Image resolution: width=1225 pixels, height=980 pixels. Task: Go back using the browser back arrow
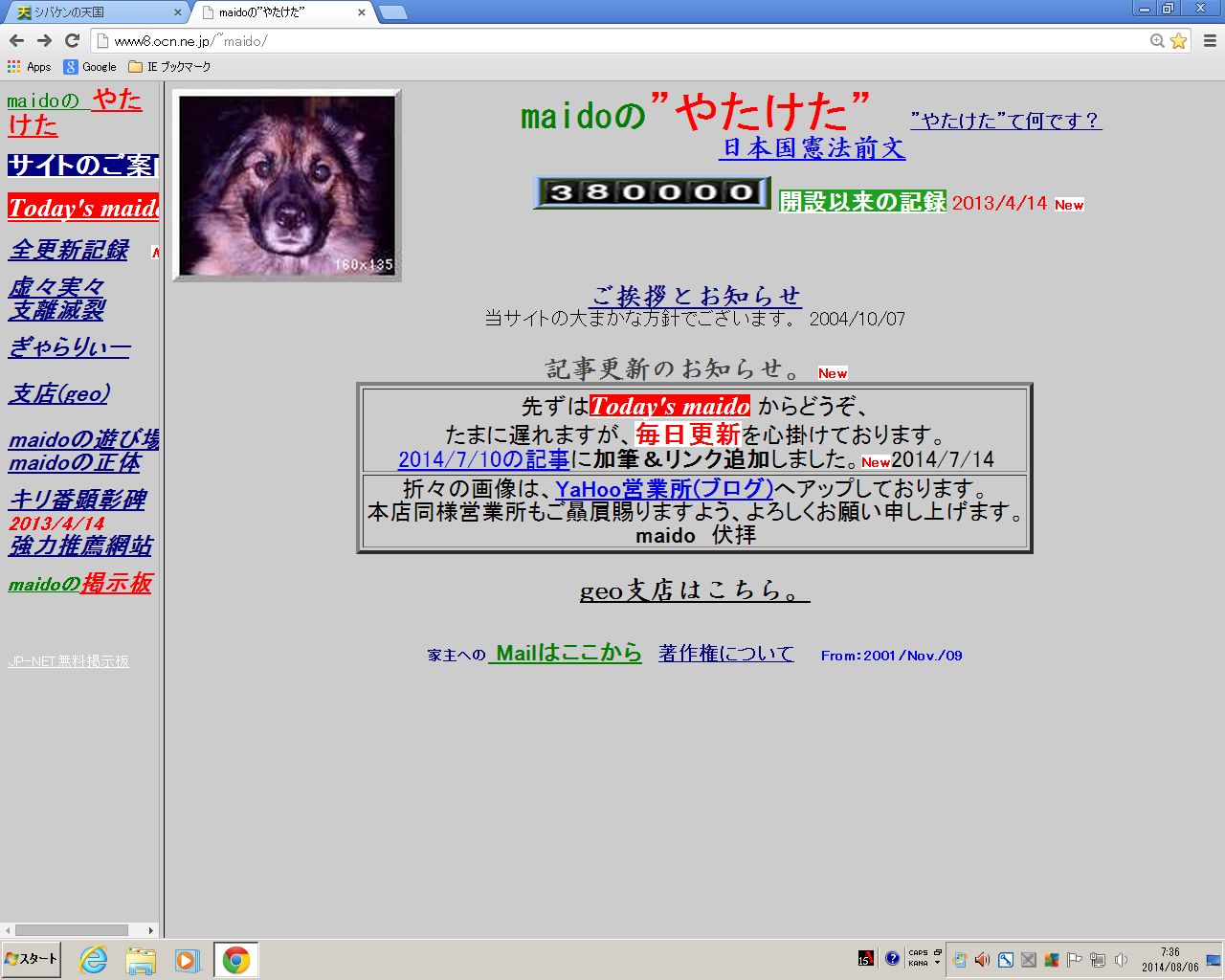coord(16,40)
